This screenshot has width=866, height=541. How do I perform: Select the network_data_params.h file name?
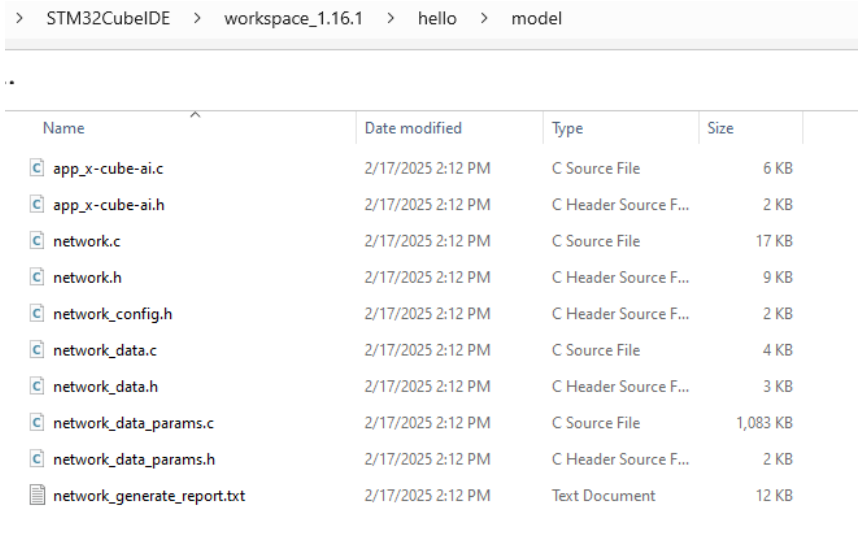[x=134, y=460]
